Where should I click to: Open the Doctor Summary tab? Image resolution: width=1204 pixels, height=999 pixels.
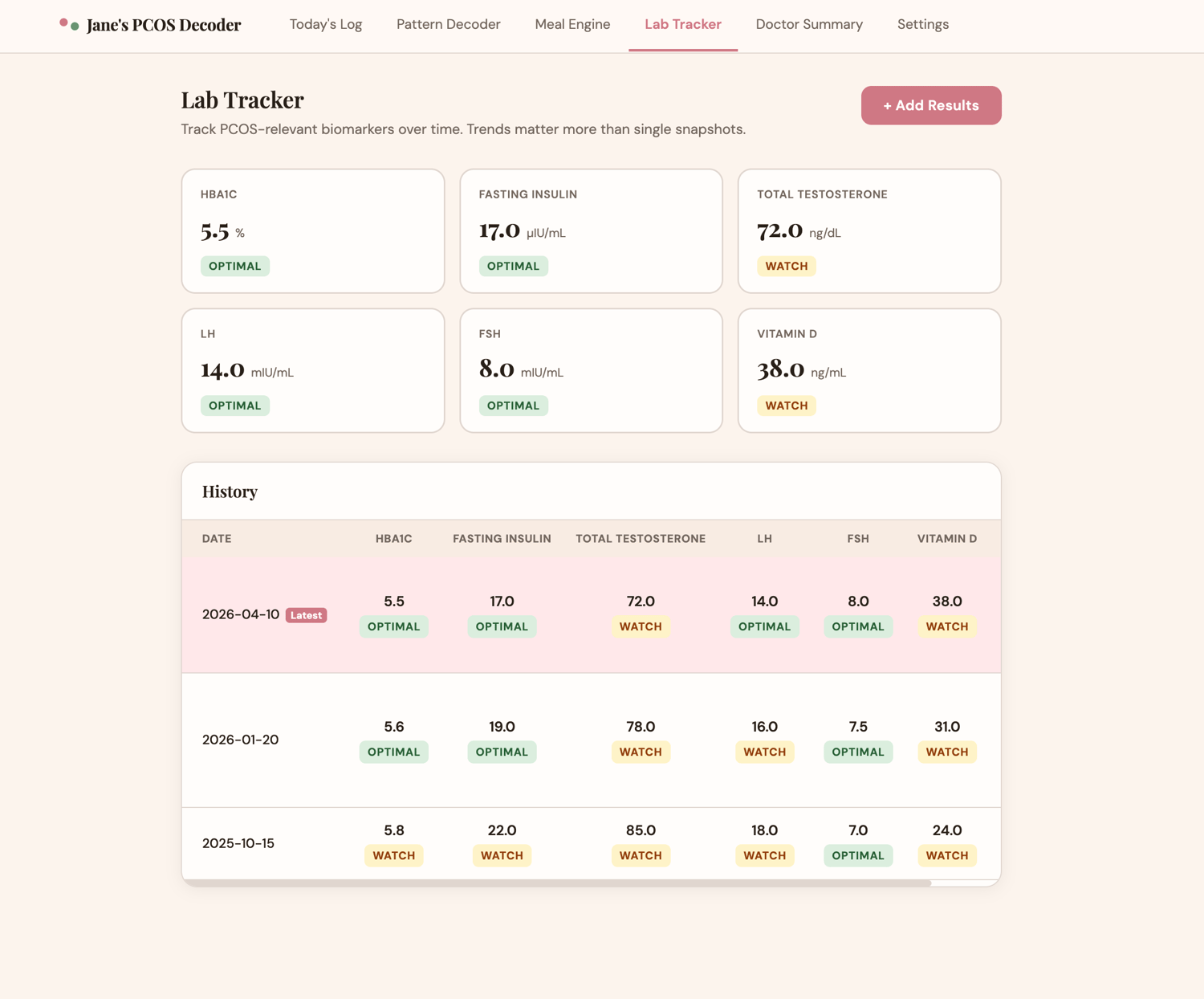[809, 24]
